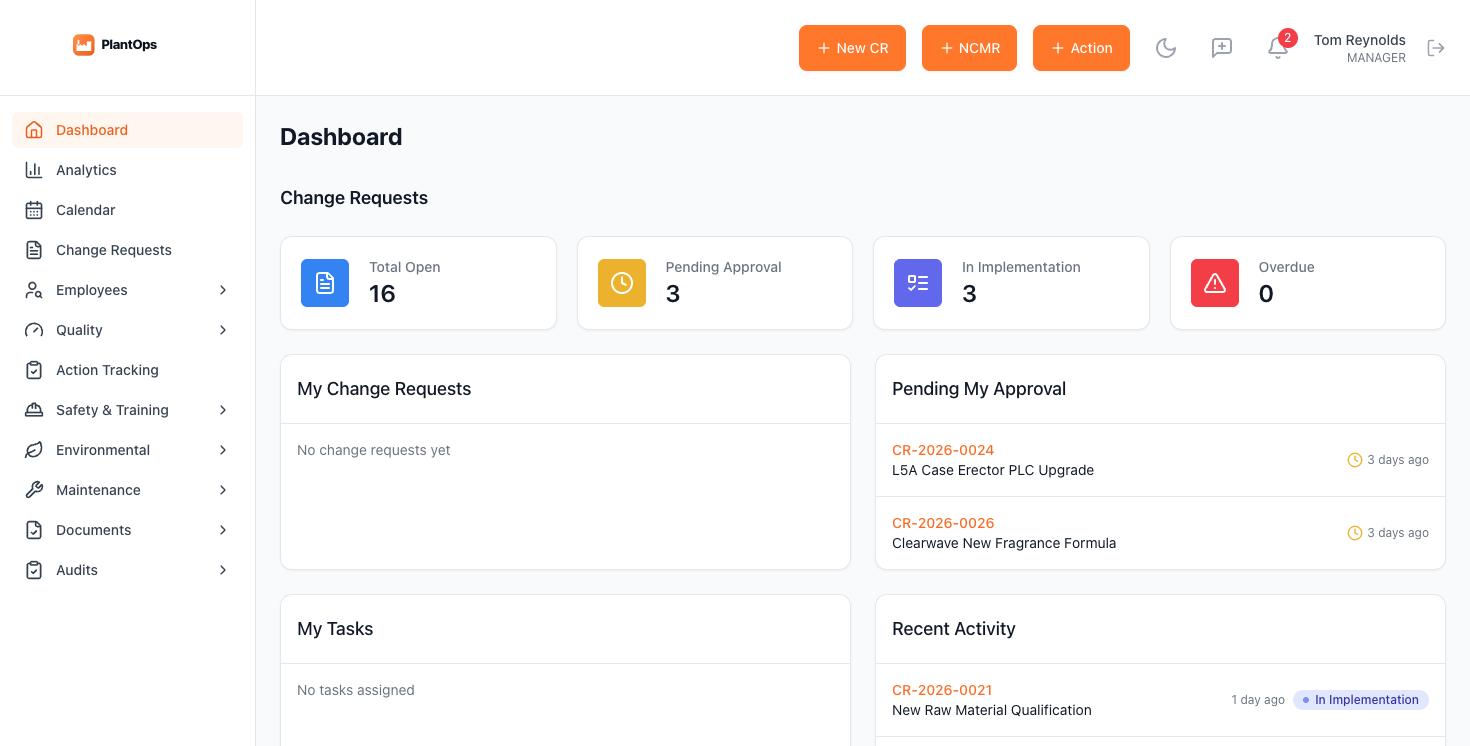Screen dimensions: 1470x746
Task: Open the notifications bell icon
Action: (x=1277, y=48)
